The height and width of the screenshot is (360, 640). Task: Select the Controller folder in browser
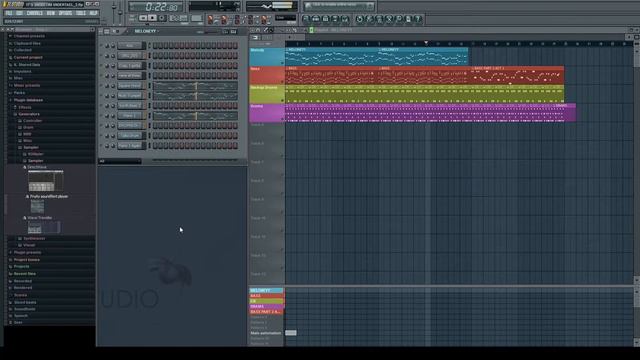pos(32,121)
